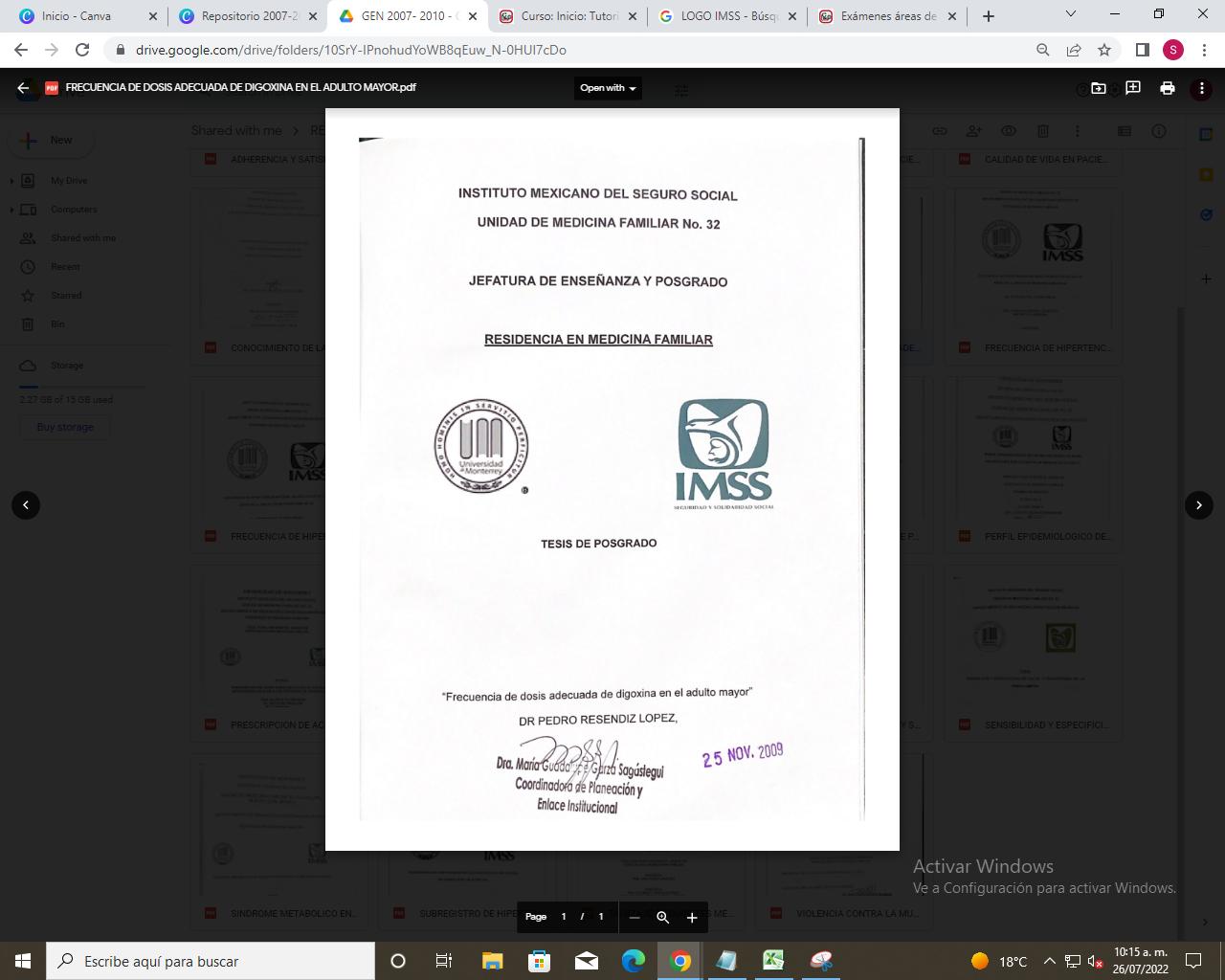Go to the next file with right arrow

(1199, 505)
